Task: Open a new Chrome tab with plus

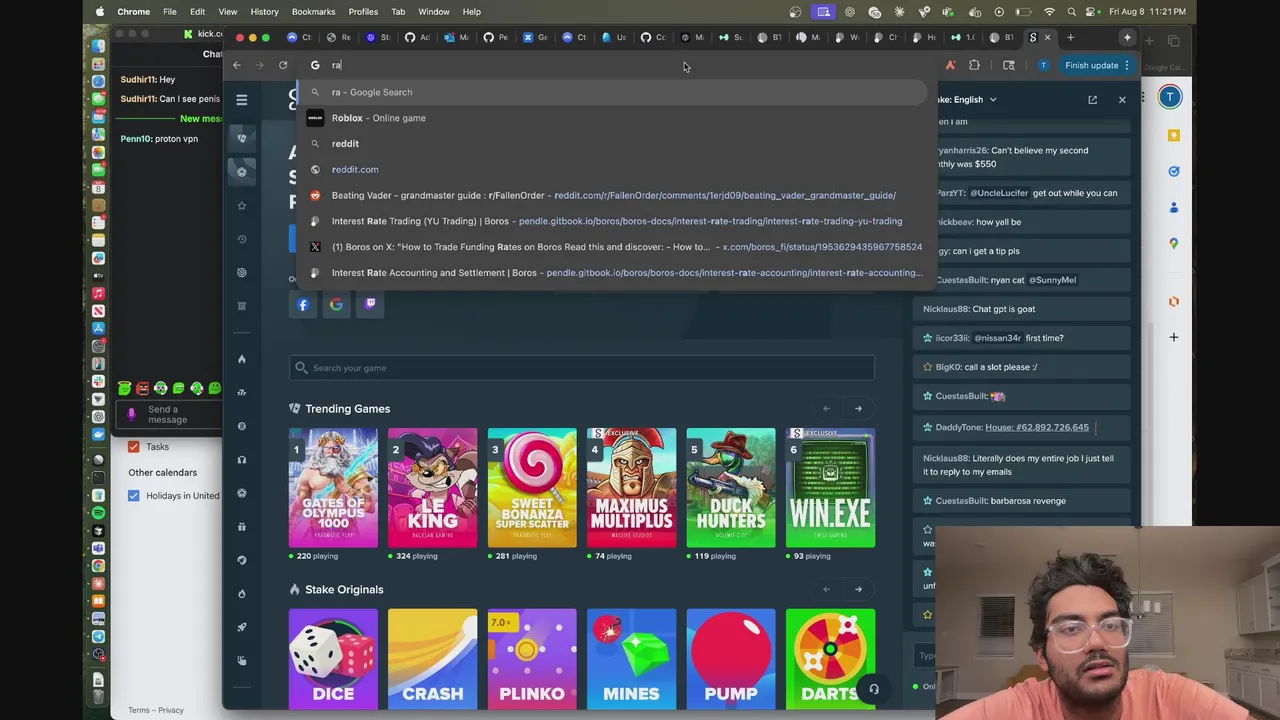Action: [x=1070, y=38]
